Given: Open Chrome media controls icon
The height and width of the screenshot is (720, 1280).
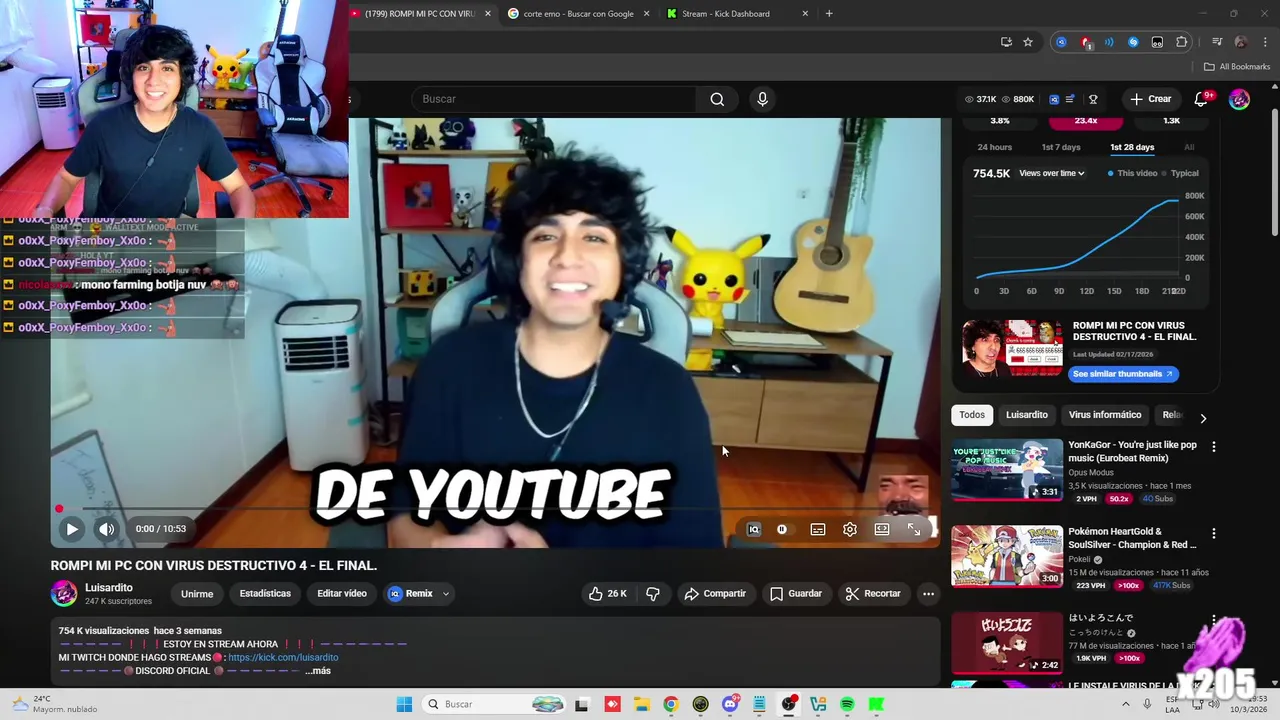Looking at the screenshot, I should (1216, 42).
